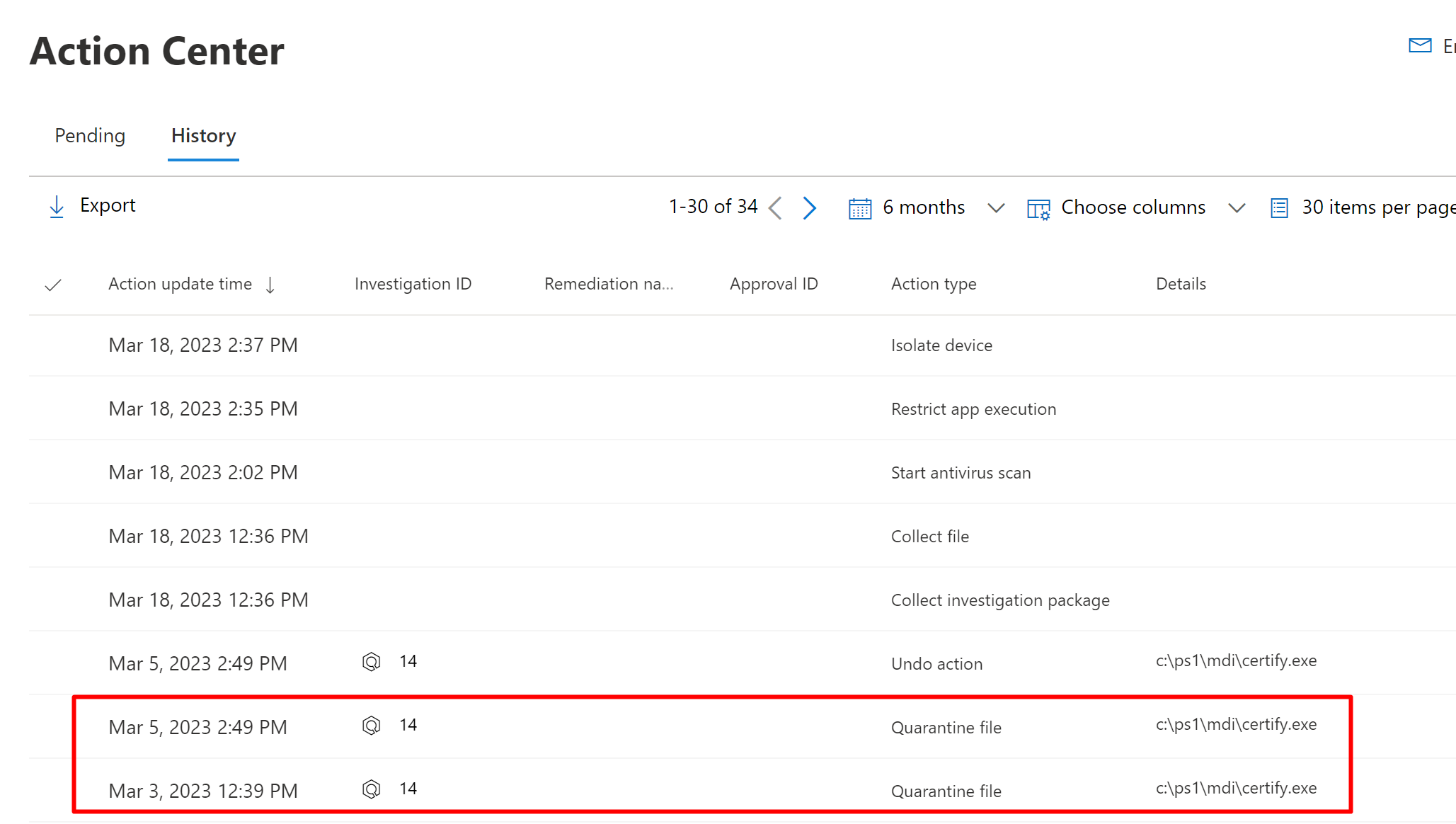The width and height of the screenshot is (1456, 824).
Task: Select the Isolate device action row
Action: [x=941, y=345]
